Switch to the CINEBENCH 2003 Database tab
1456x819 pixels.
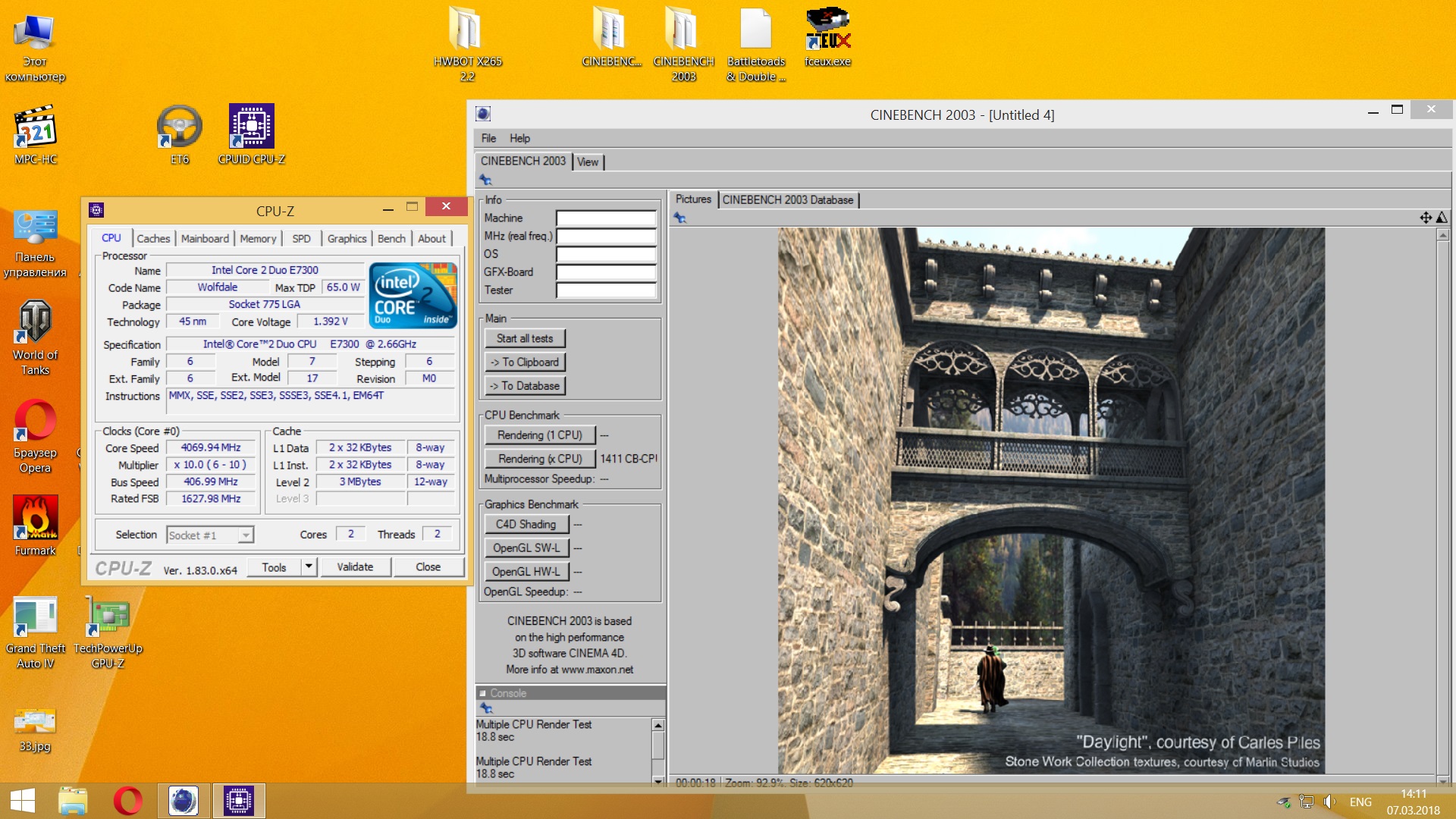tap(788, 199)
